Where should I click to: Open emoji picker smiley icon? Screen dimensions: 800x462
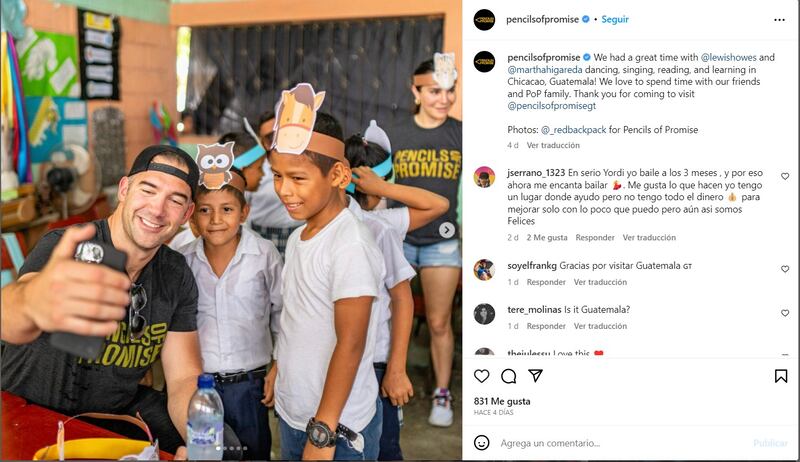coord(481,443)
